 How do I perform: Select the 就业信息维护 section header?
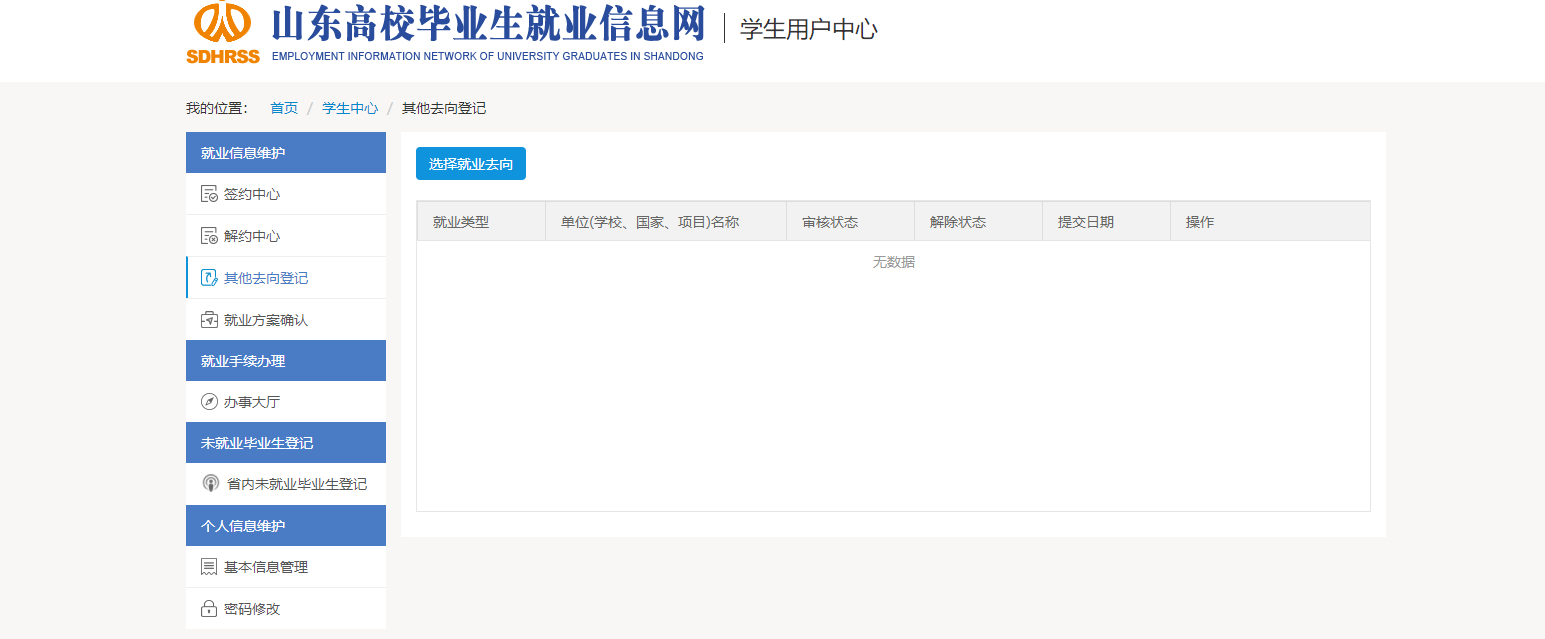(x=286, y=153)
